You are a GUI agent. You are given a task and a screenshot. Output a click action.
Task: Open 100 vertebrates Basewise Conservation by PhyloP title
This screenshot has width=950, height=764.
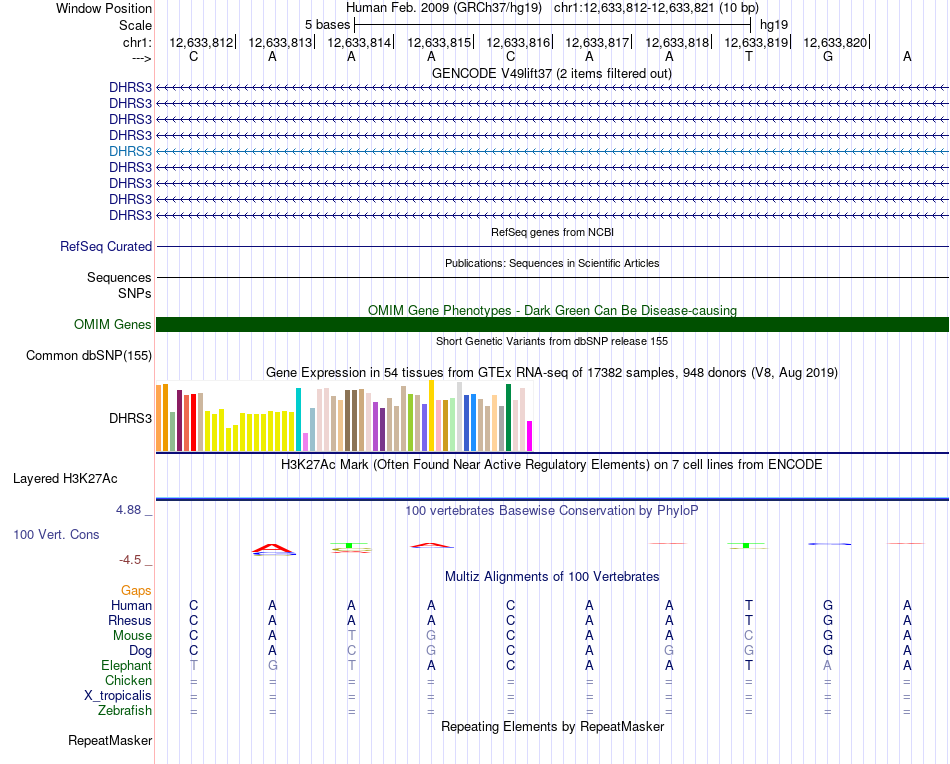click(552, 511)
